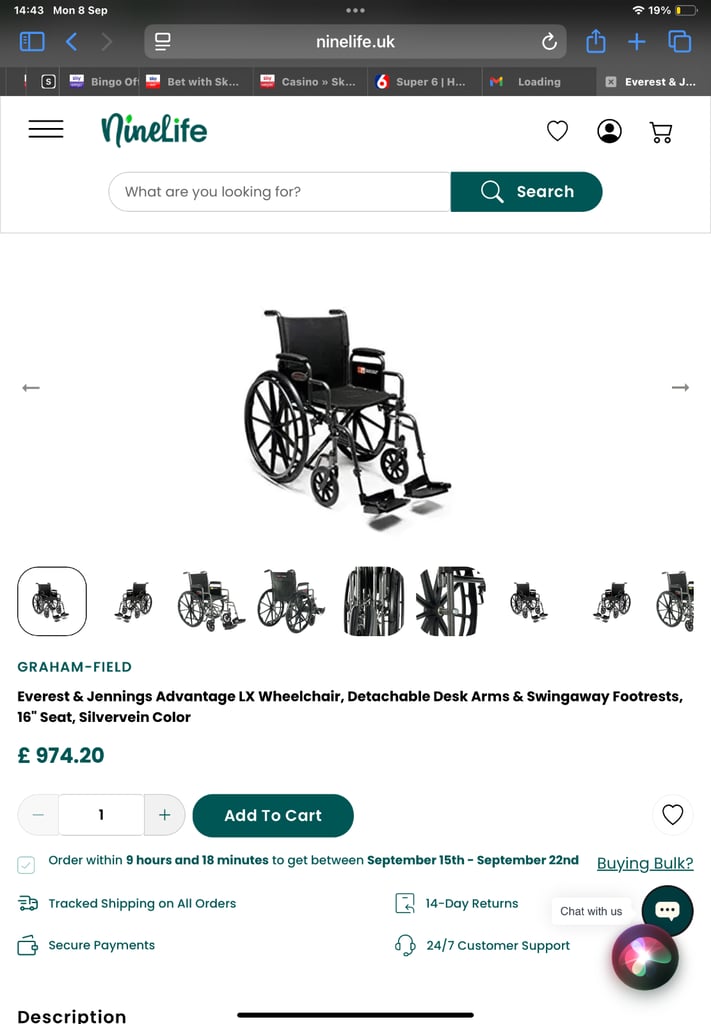Viewport: 711px width, 1024px height.
Task: Open the Buying Bulk? link
Action: click(x=645, y=863)
